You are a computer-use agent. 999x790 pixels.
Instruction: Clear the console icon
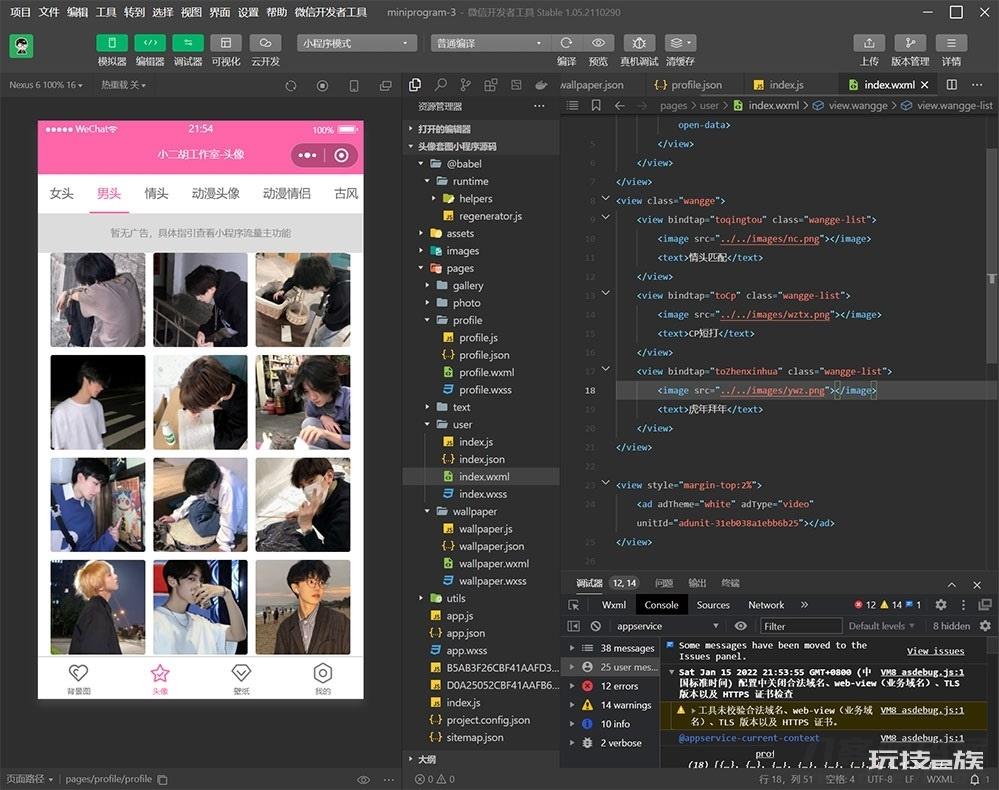coord(596,626)
